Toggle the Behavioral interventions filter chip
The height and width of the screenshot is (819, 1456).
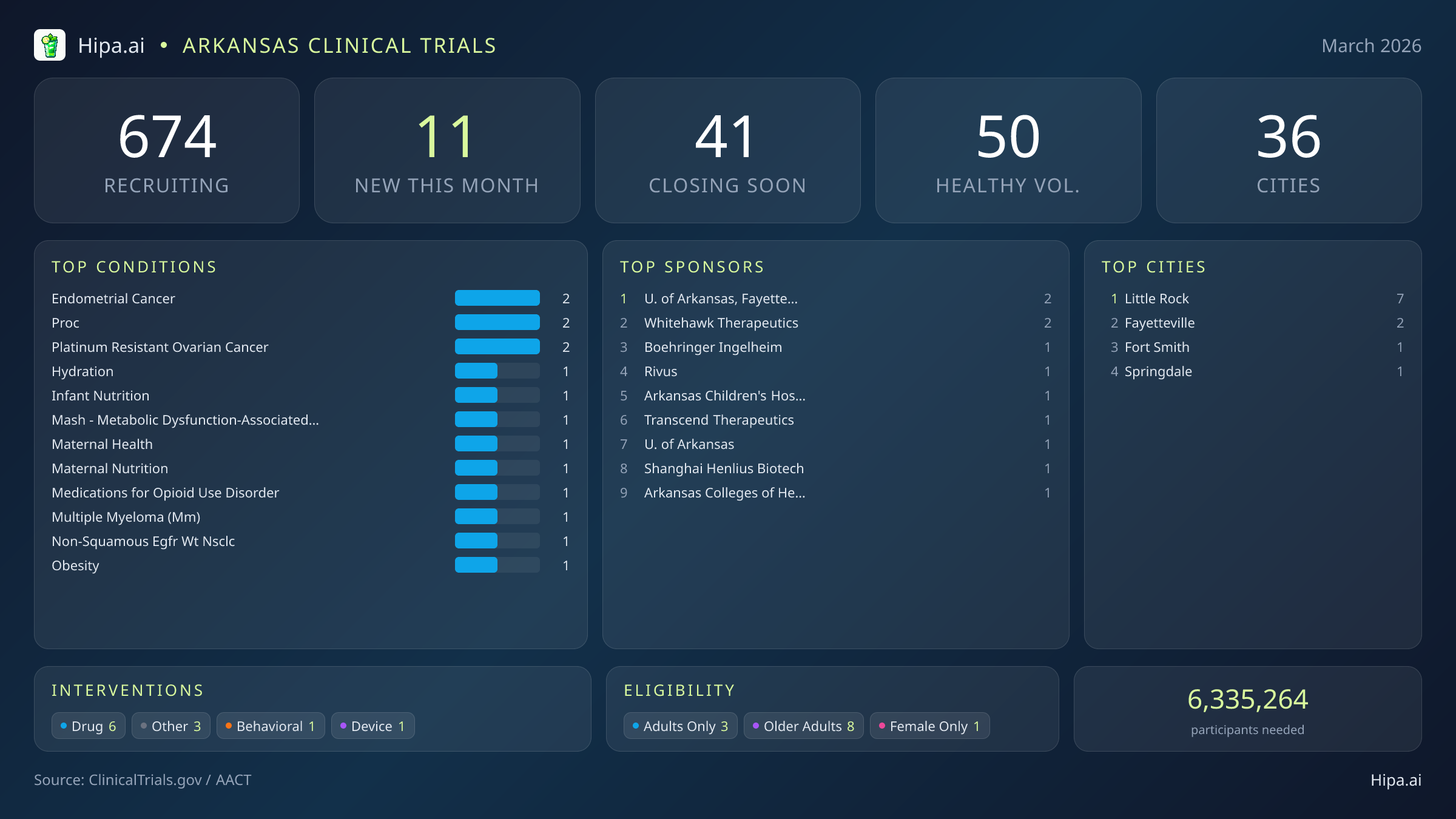[x=270, y=726]
